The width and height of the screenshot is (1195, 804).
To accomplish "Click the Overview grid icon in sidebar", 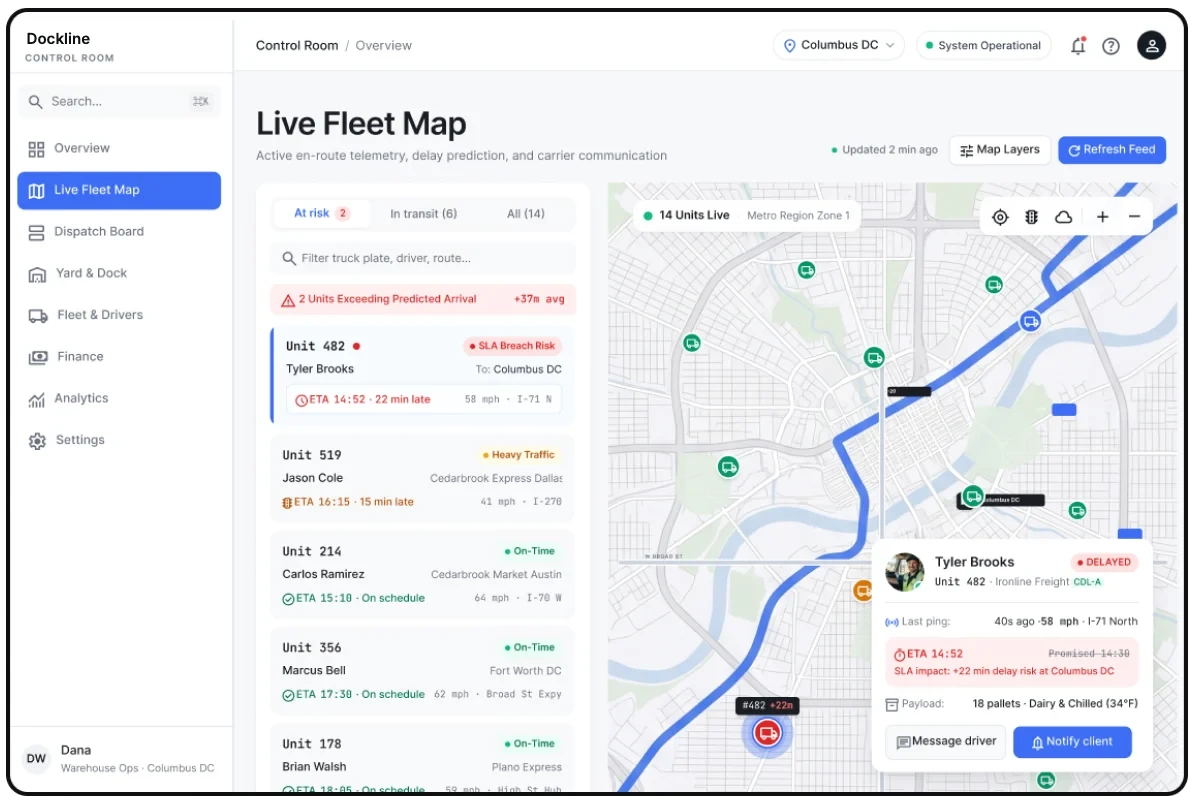I will 36,149.
